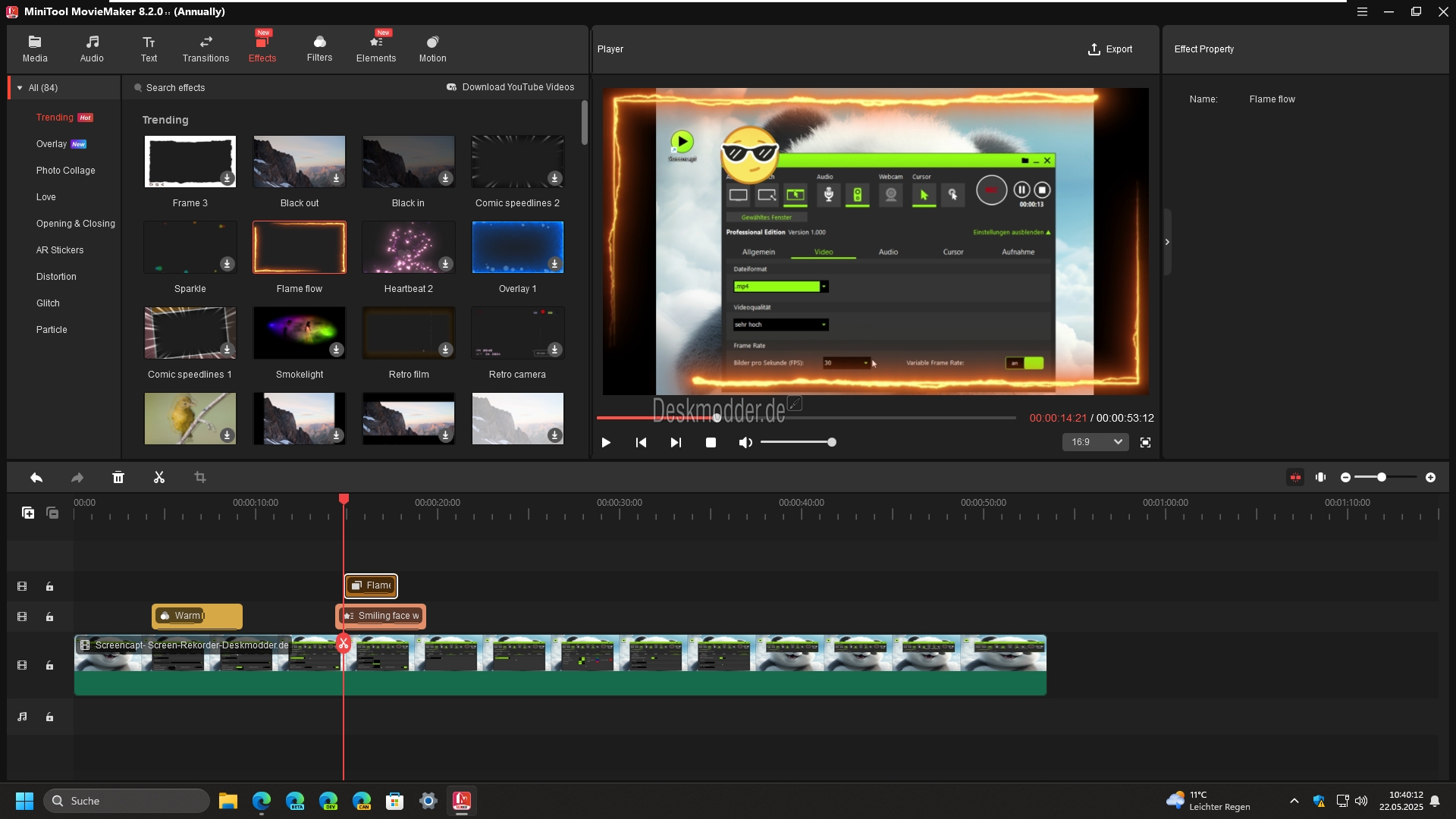The image size is (1456, 819).
Task: Skip to next frame button
Action: 676,443
